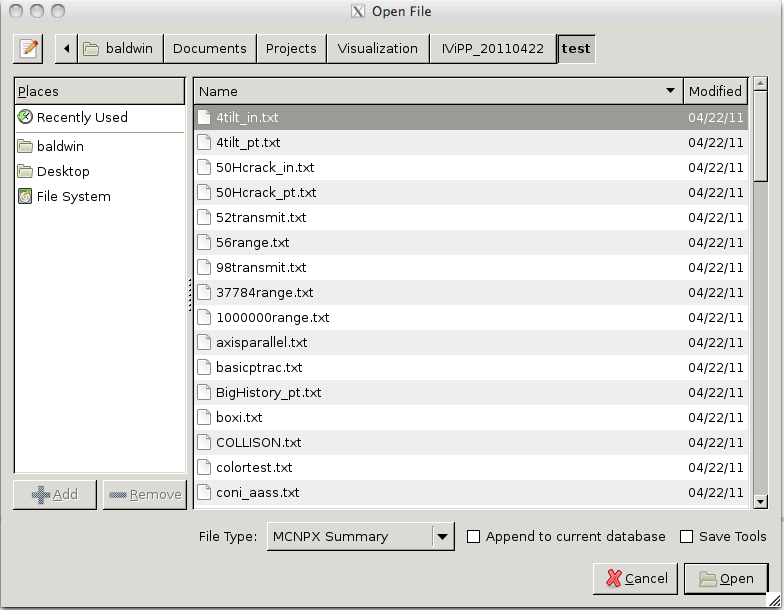The height and width of the screenshot is (610, 784).
Task: Go to the Projects path segment
Action: click(291, 48)
